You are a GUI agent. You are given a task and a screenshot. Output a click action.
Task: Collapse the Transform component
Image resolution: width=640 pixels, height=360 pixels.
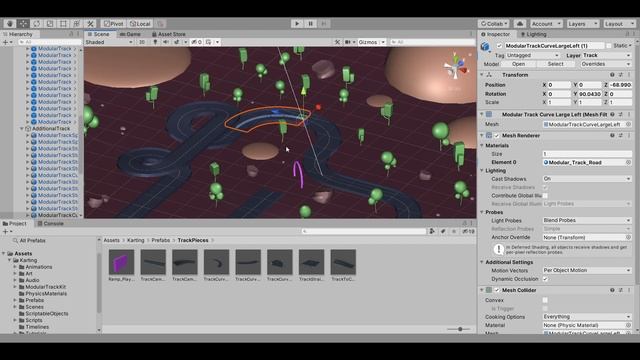[x=482, y=75]
